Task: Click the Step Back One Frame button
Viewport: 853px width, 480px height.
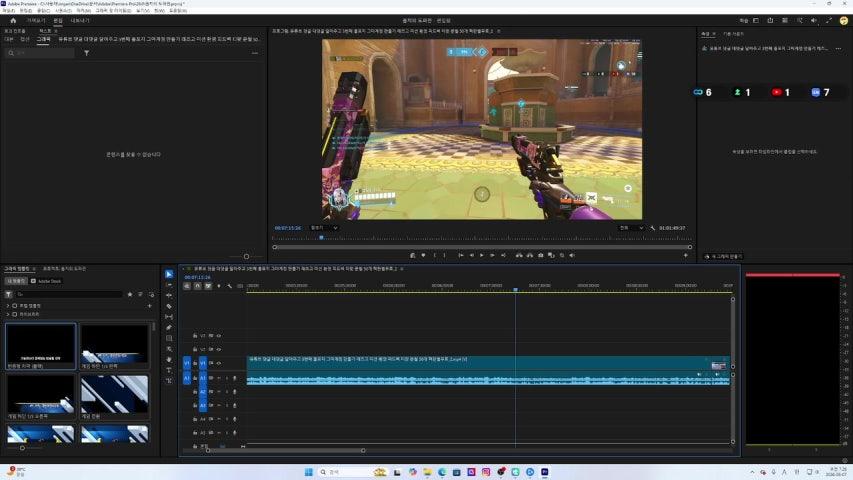Action: click(471, 255)
